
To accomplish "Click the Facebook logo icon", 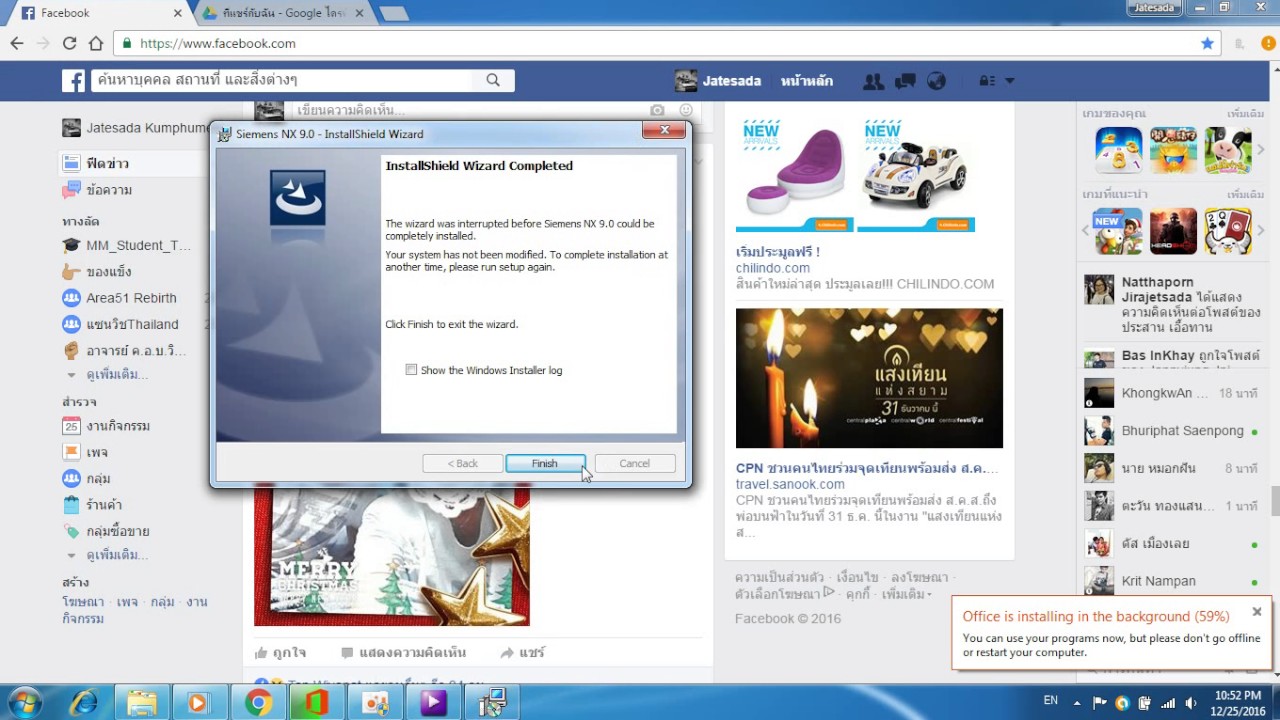I will (73, 81).
